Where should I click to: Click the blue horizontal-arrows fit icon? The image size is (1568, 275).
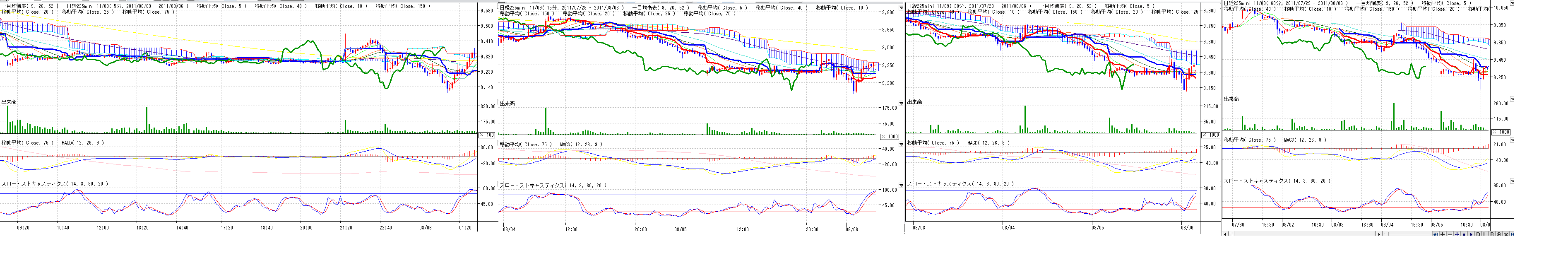(x=1457, y=234)
